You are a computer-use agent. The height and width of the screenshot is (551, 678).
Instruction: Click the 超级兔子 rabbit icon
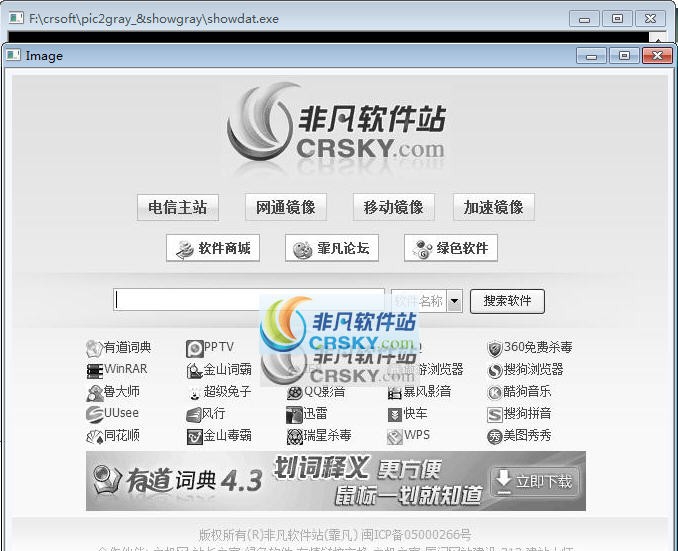[194, 393]
